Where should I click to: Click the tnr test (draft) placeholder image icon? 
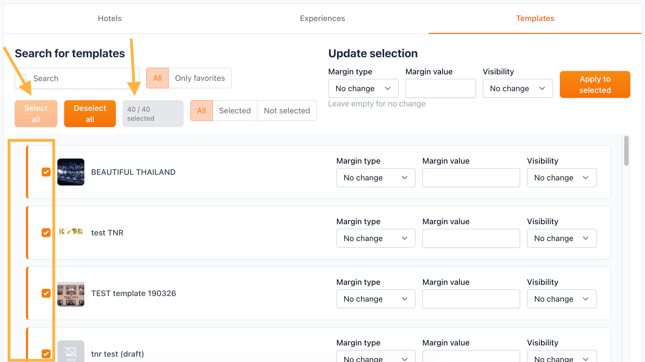(x=71, y=352)
